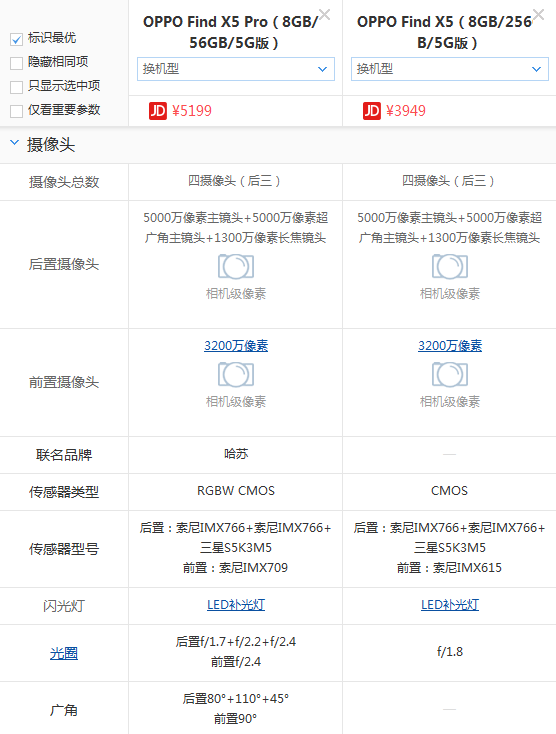Click 四摄像头（后三）for Find X5 Pro
This screenshot has height=734, width=556.
[x=234, y=181]
